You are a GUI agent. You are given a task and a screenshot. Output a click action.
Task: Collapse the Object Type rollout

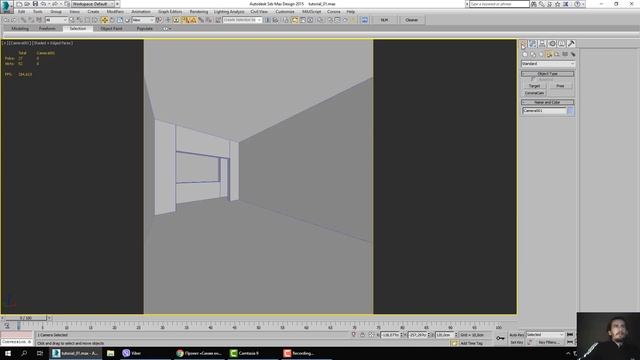point(548,74)
